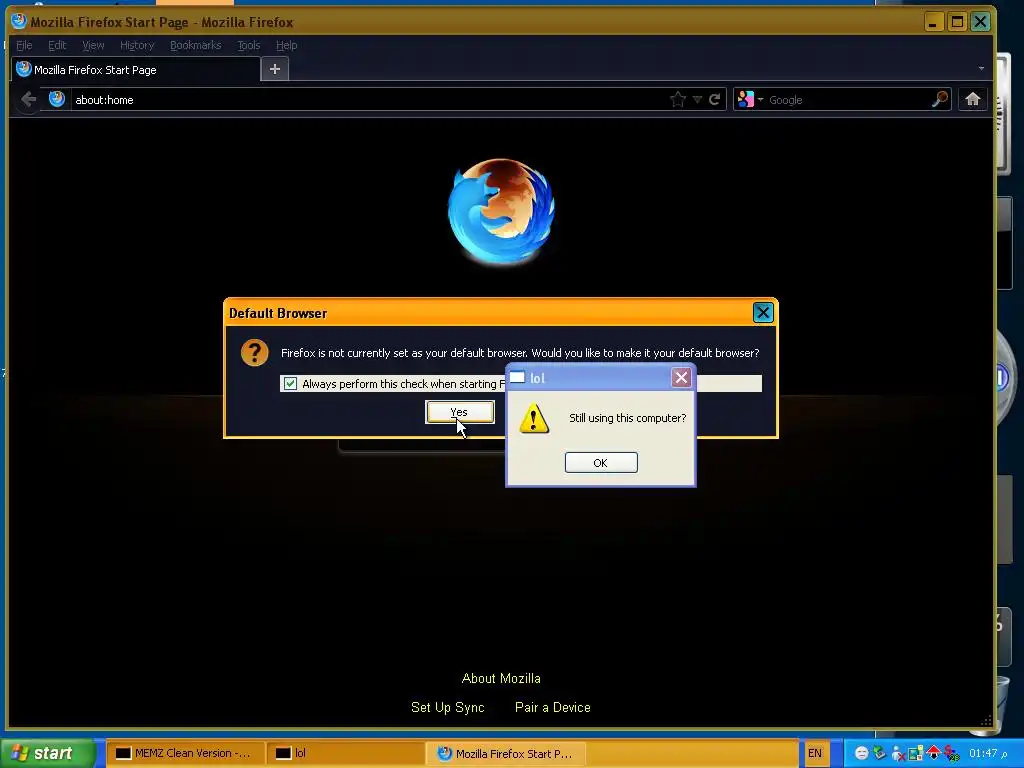
Task: Click 'Still using this computer?' message text
Action: (628, 418)
